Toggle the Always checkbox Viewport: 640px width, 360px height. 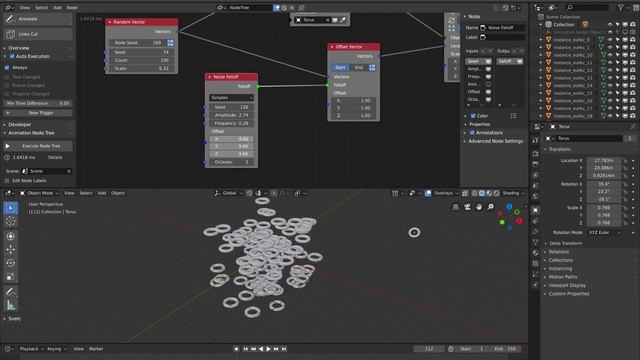[x=7, y=67]
